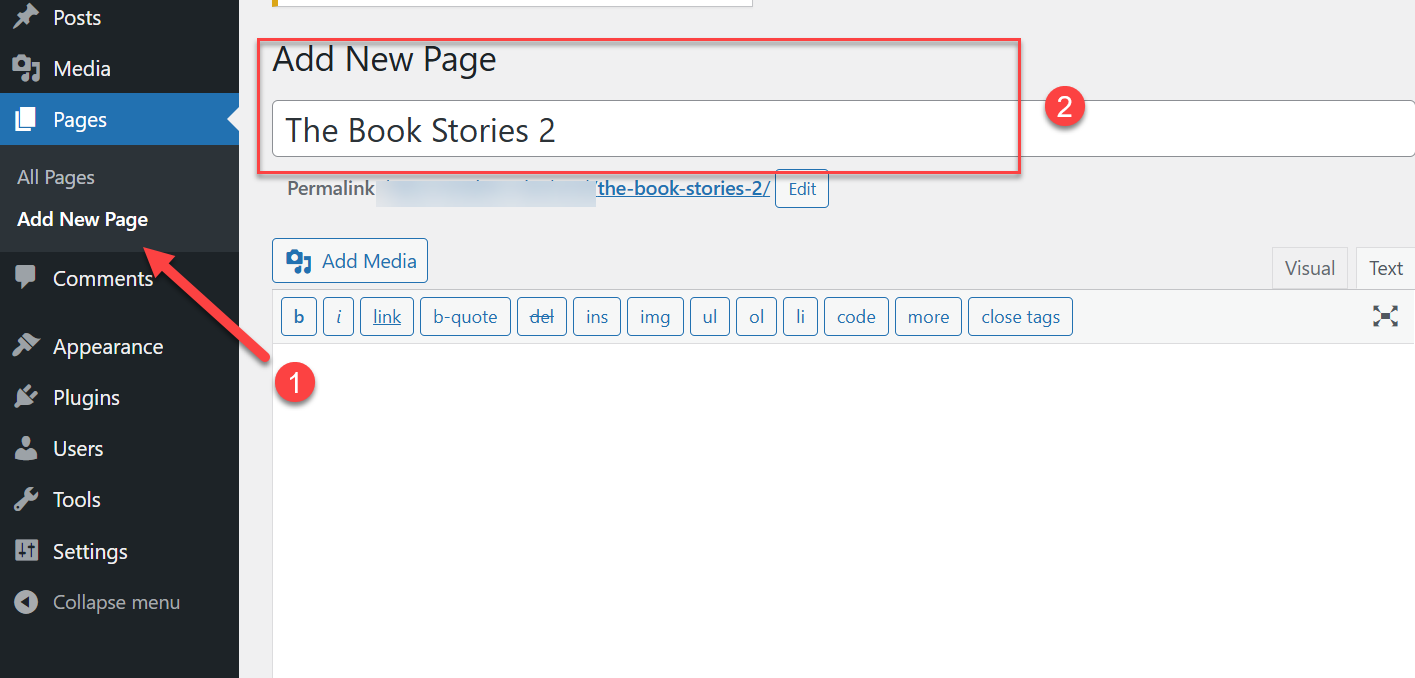The height and width of the screenshot is (678, 1415).
Task: Select Add New Page submenu item
Action: click(83, 219)
